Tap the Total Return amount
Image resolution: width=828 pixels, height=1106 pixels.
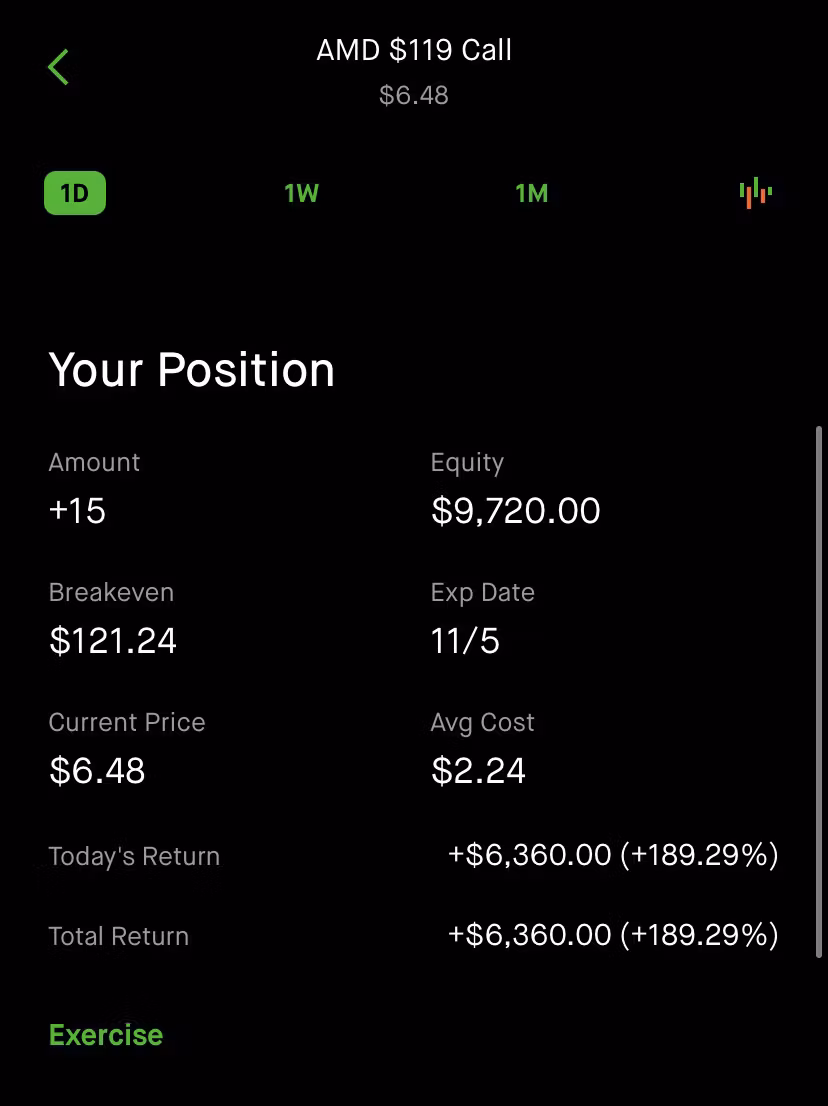(612, 935)
